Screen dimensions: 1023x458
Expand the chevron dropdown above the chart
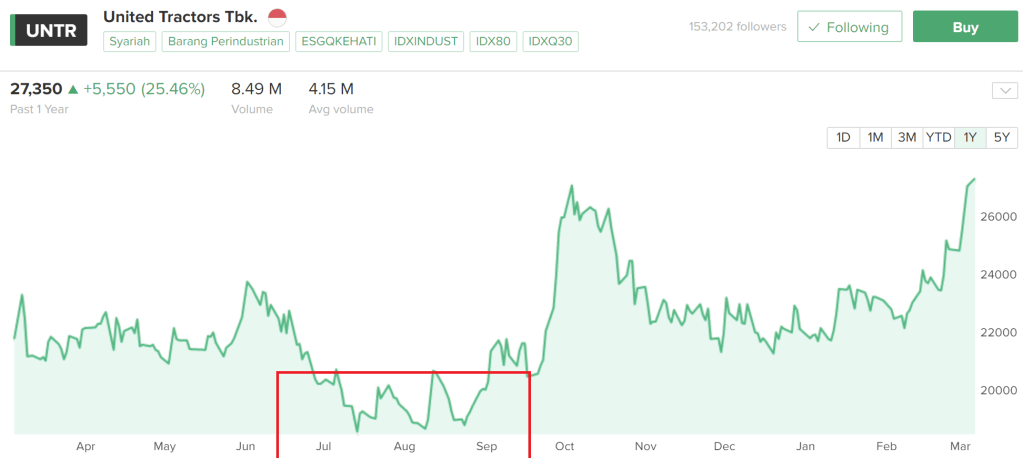point(1004,91)
